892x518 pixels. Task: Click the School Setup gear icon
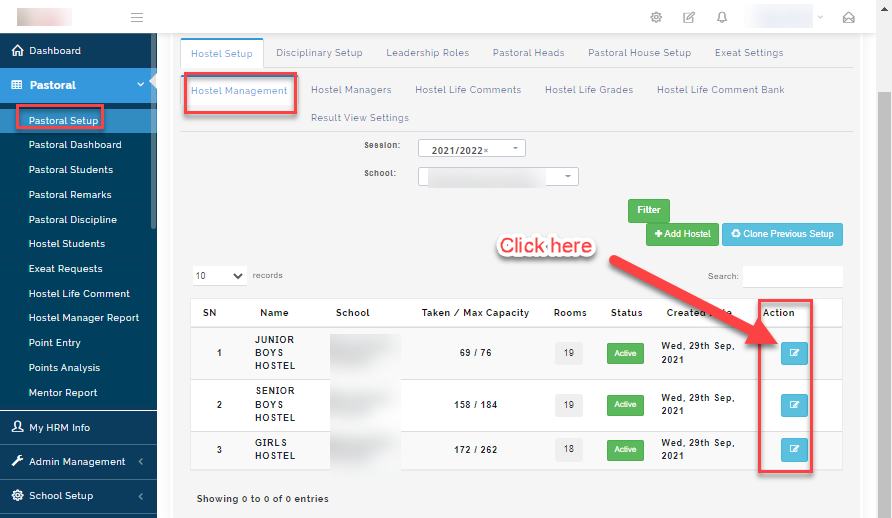(18, 495)
